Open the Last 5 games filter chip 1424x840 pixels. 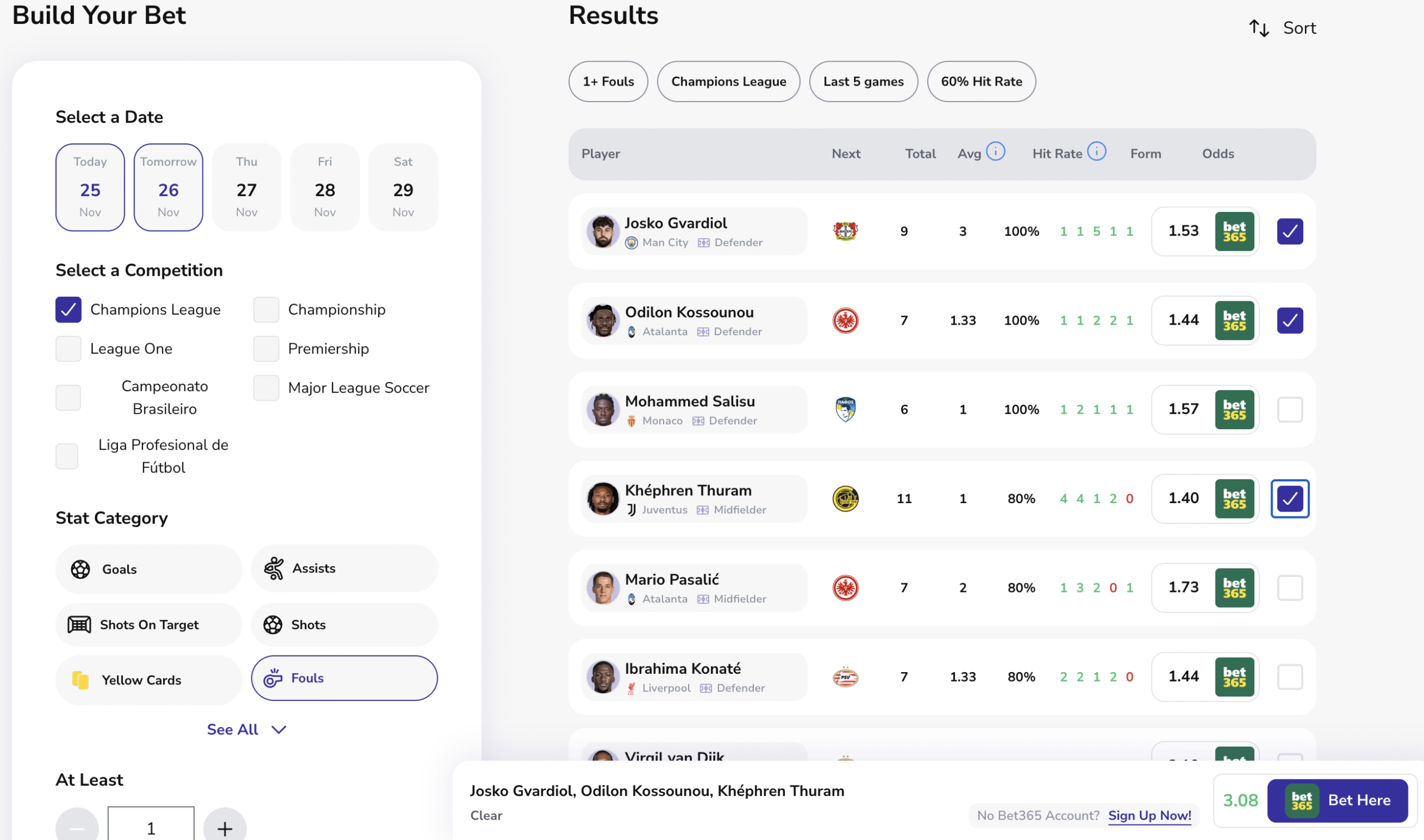tap(863, 82)
